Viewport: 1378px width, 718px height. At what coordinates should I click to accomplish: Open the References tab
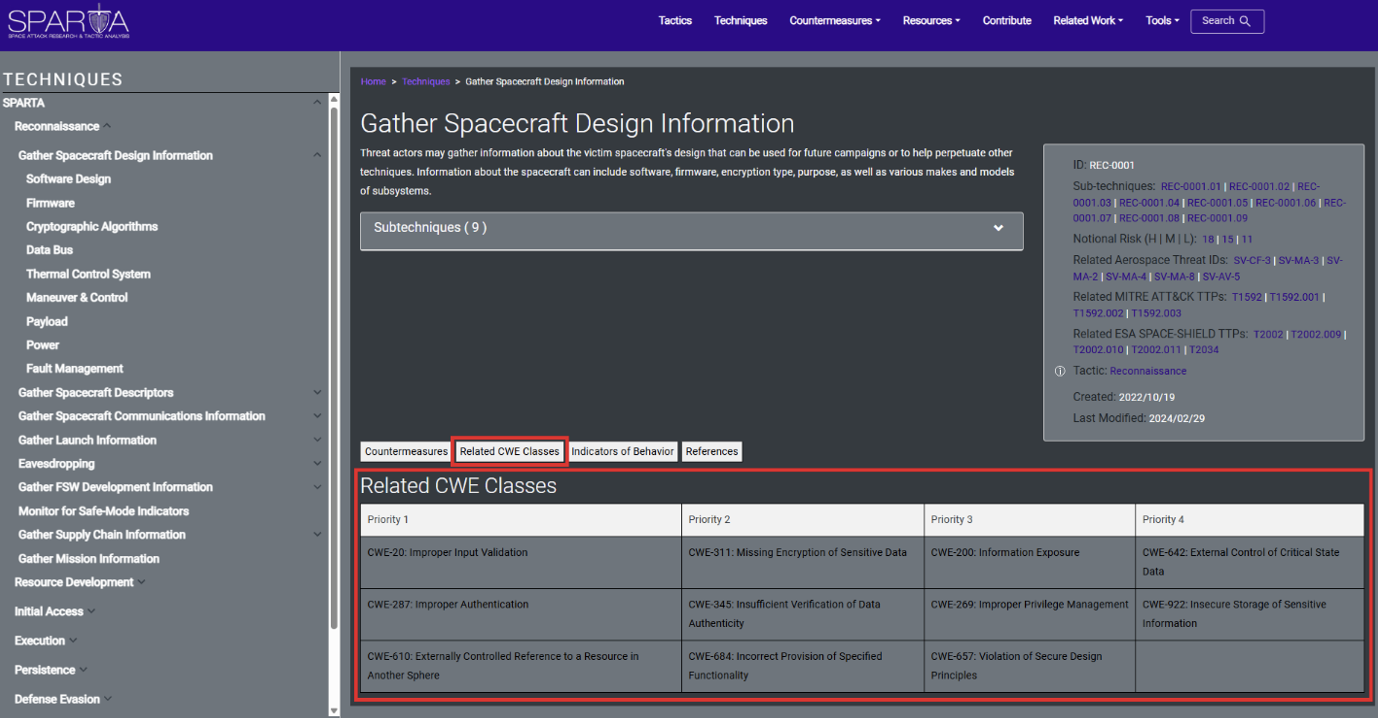[x=712, y=452]
